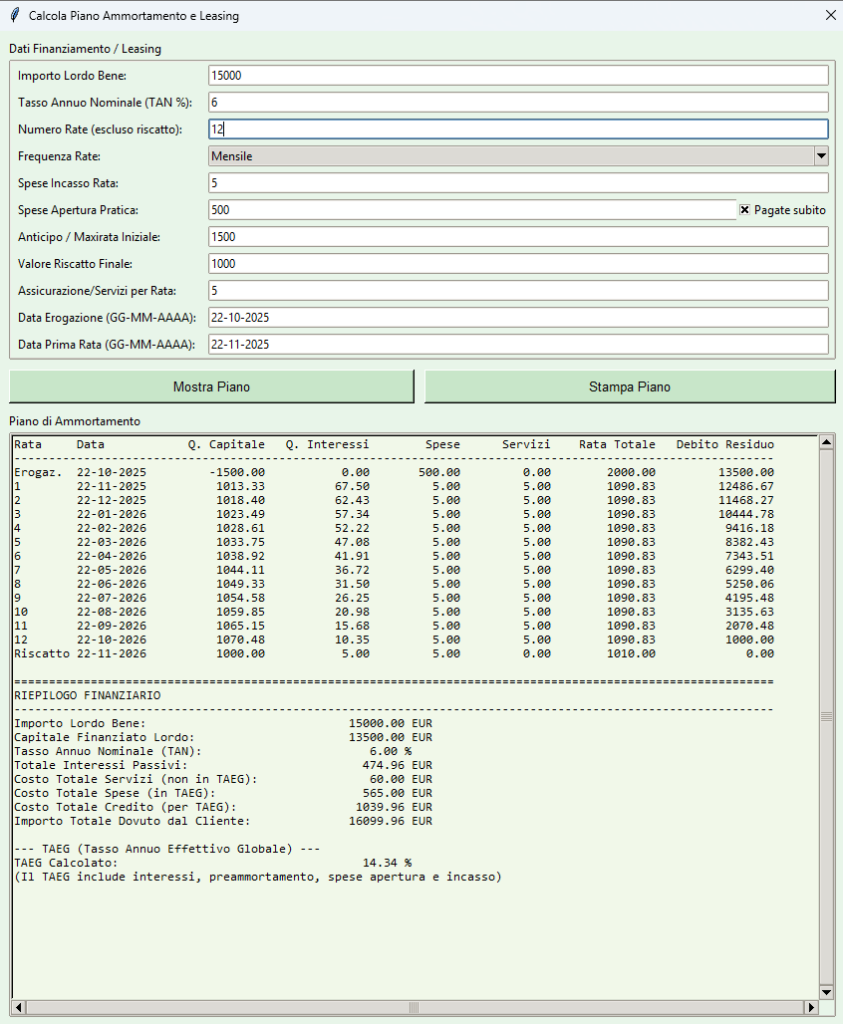Focus the Tasso Annuo Nominale input

click(x=518, y=102)
